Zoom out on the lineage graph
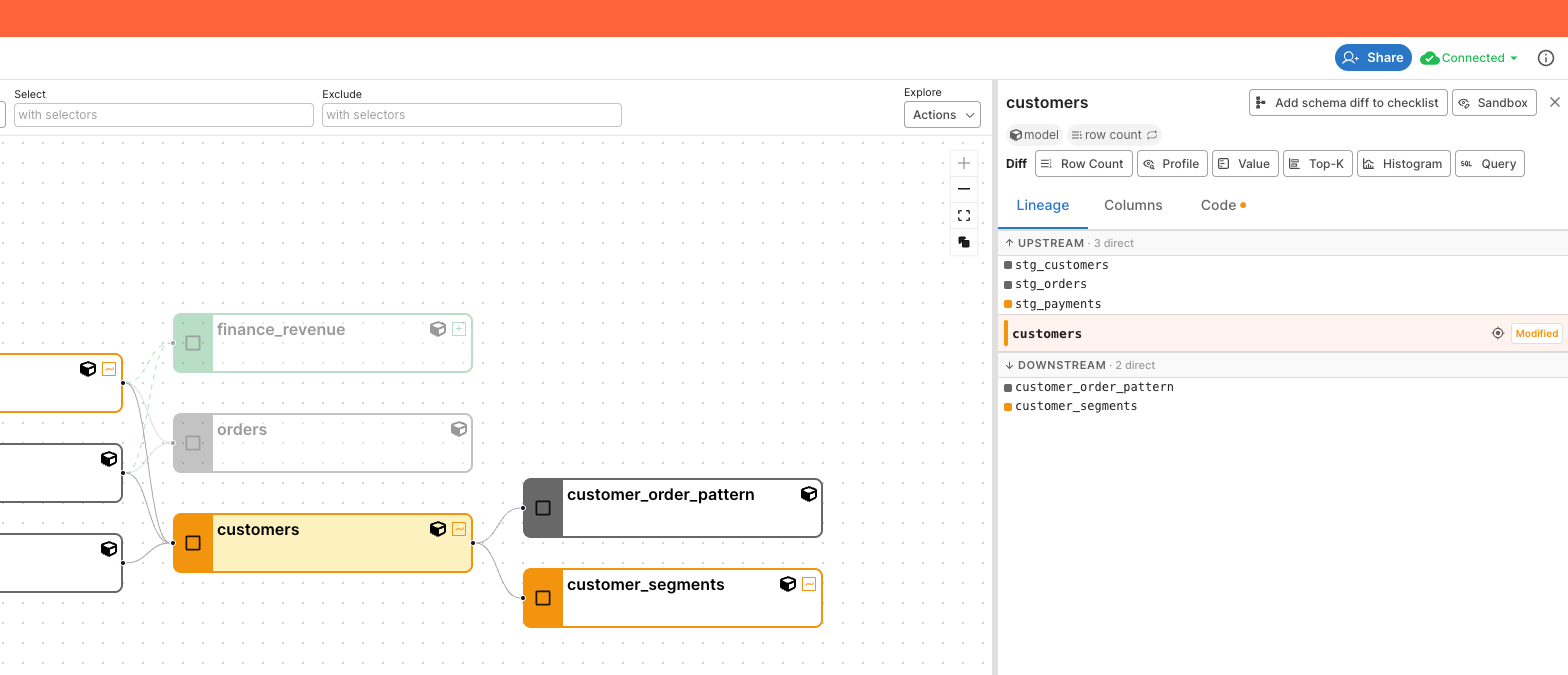This screenshot has height=675, width=1568. click(x=964, y=189)
